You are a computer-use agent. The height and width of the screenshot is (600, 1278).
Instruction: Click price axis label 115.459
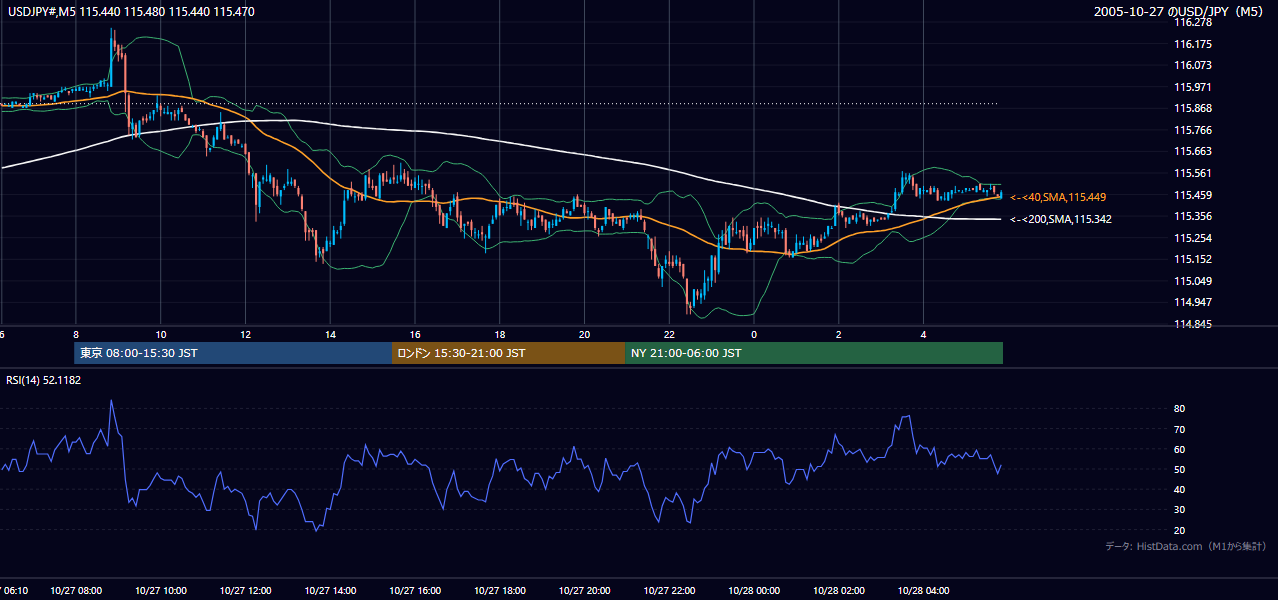coord(1194,195)
